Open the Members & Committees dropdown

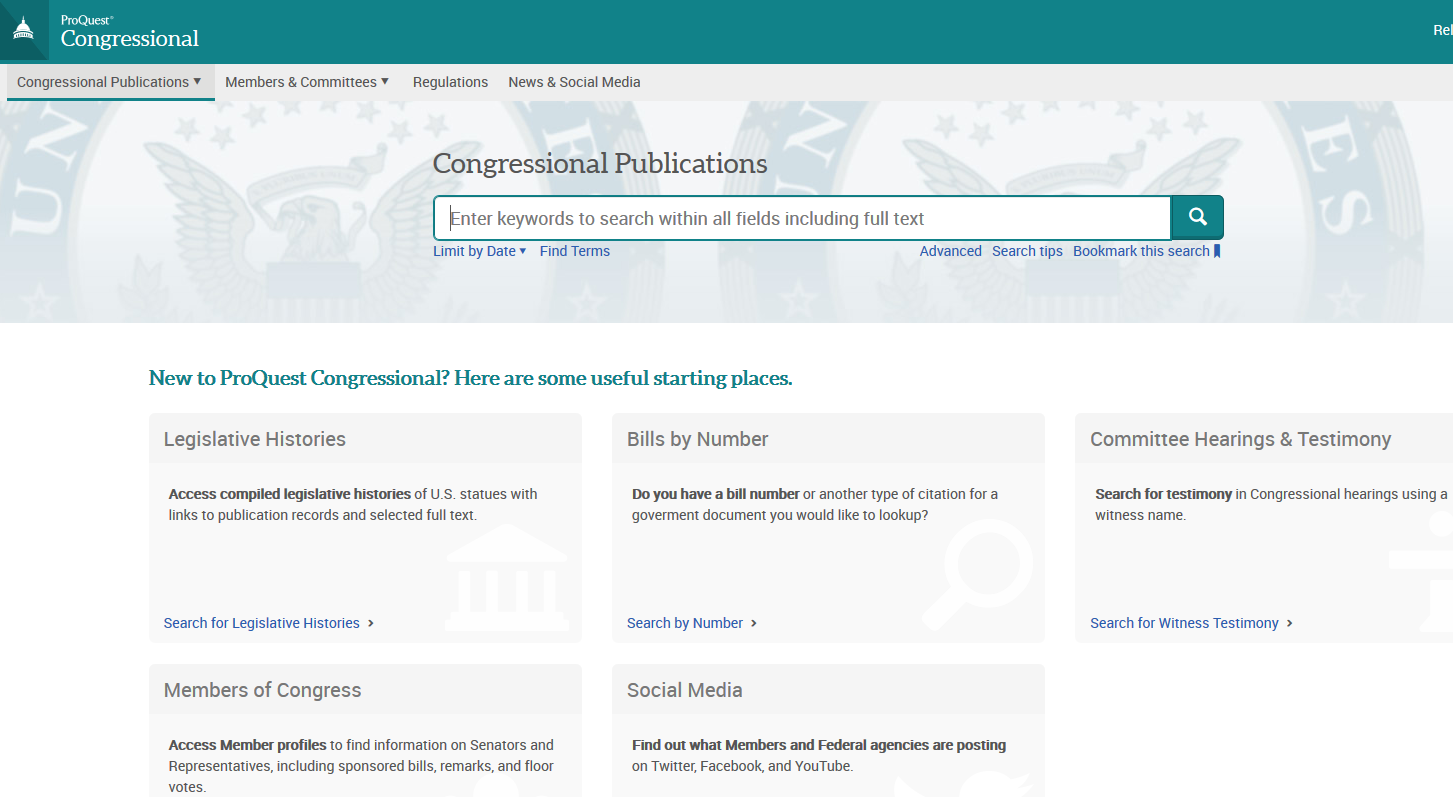coord(305,82)
